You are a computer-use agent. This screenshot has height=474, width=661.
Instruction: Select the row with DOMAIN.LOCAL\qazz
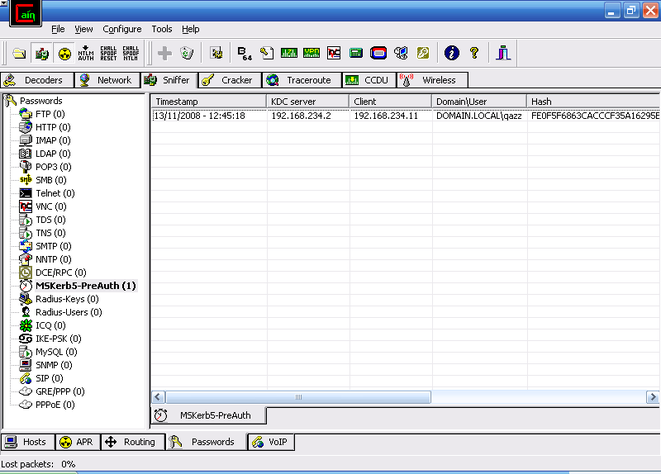pyautogui.click(x=406, y=116)
